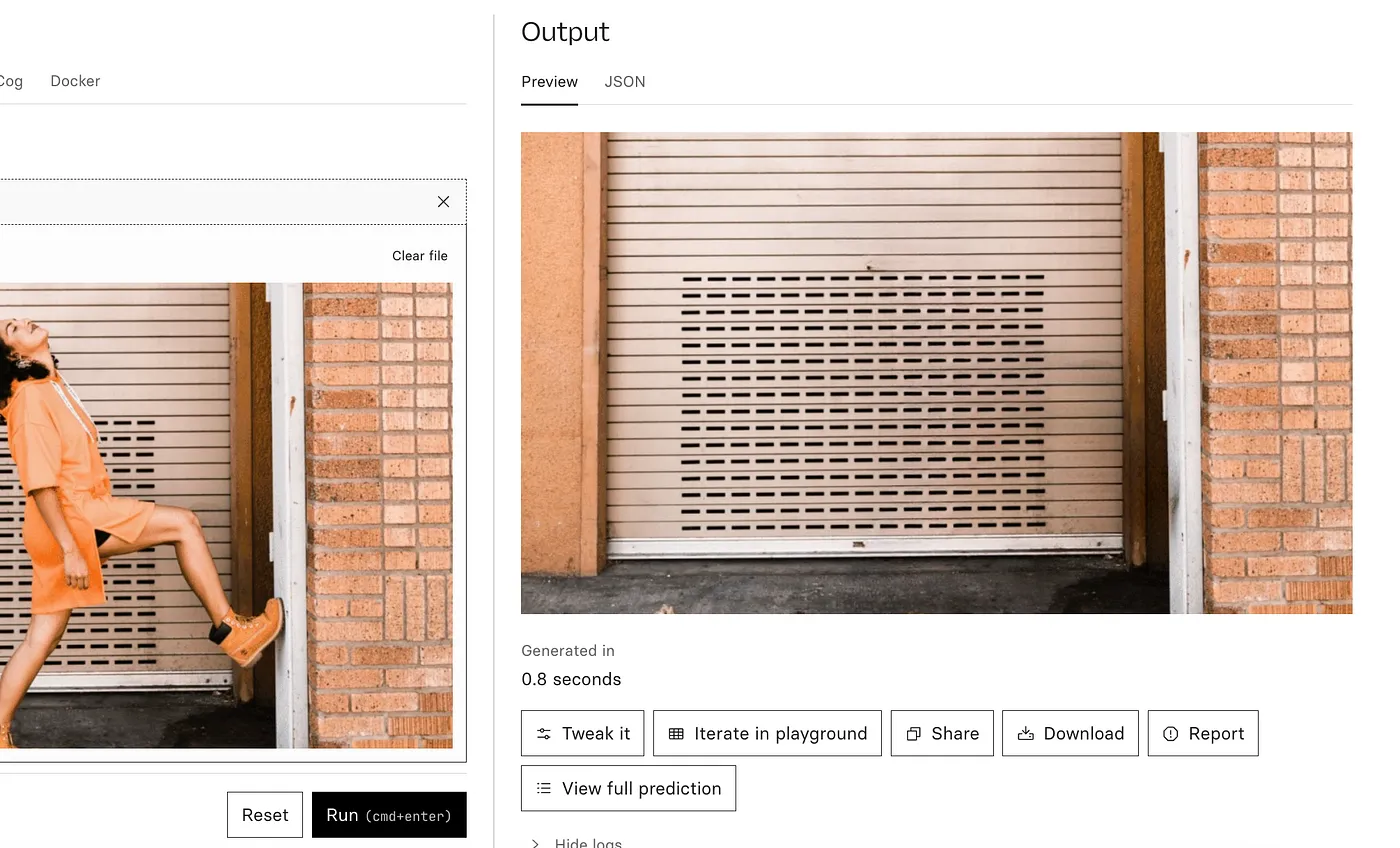This screenshot has width=1400, height=848.
Task: Click the '0.8 seconds' value
Action: coord(571,679)
